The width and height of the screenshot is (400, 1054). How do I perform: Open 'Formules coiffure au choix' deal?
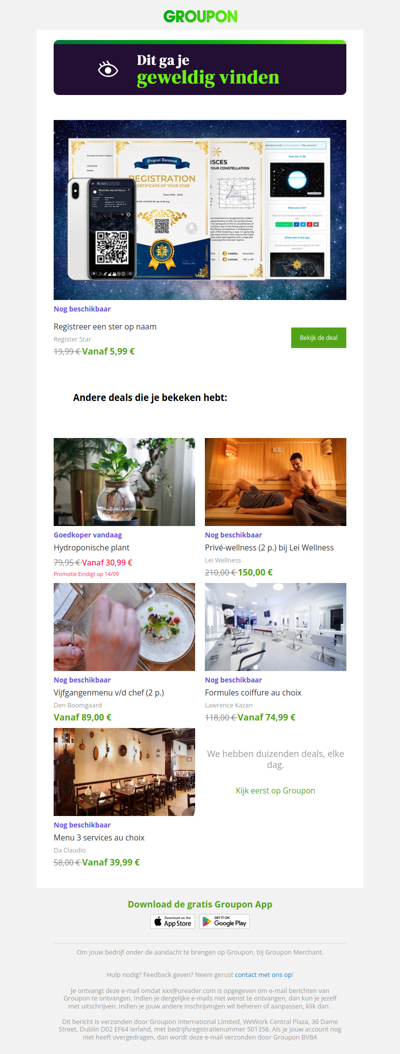click(253, 692)
